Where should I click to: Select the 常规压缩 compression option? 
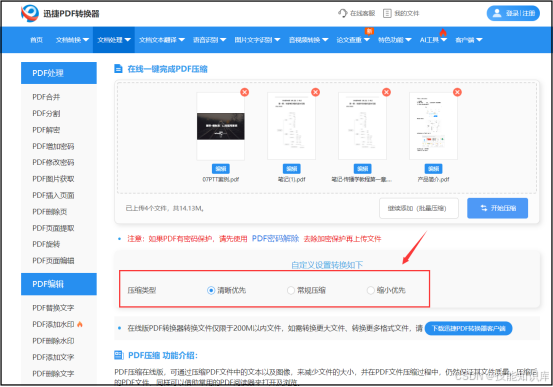[291, 290]
